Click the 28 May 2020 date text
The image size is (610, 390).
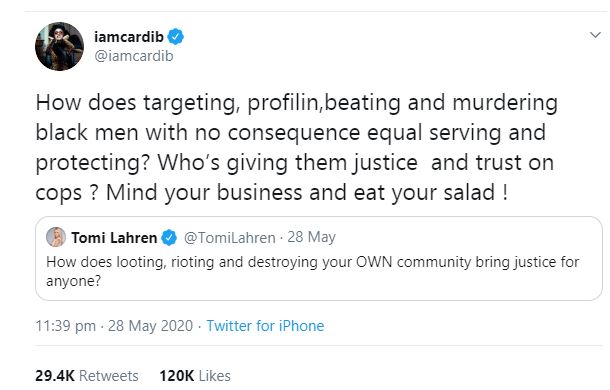click(x=151, y=326)
